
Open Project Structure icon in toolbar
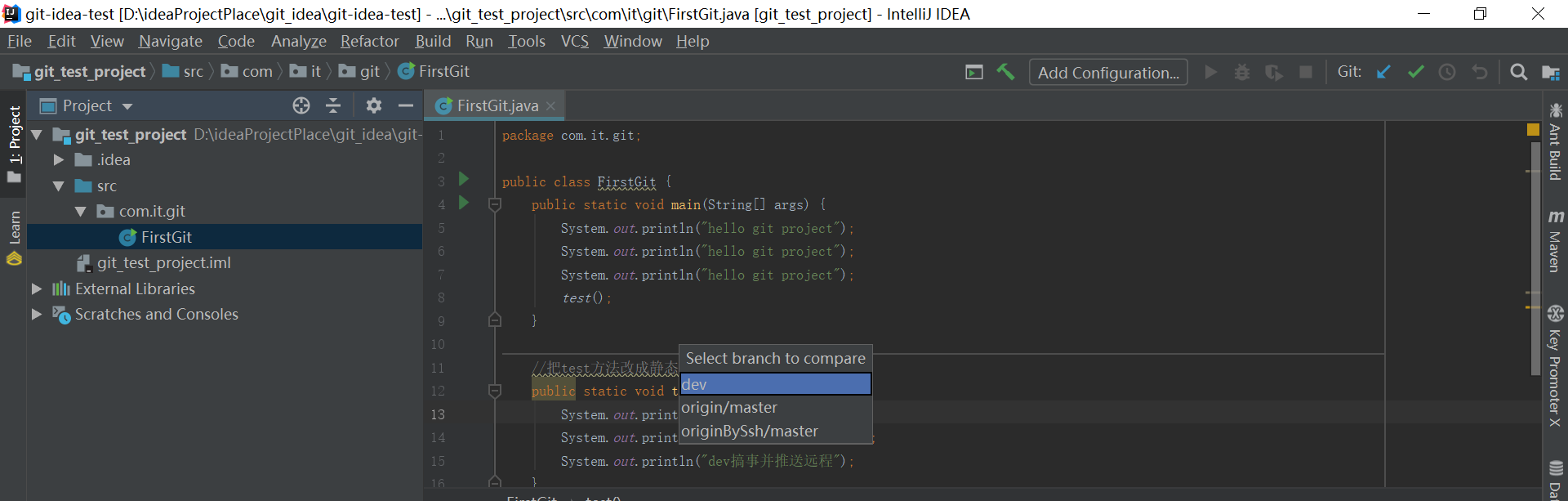(x=1551, y=72)
